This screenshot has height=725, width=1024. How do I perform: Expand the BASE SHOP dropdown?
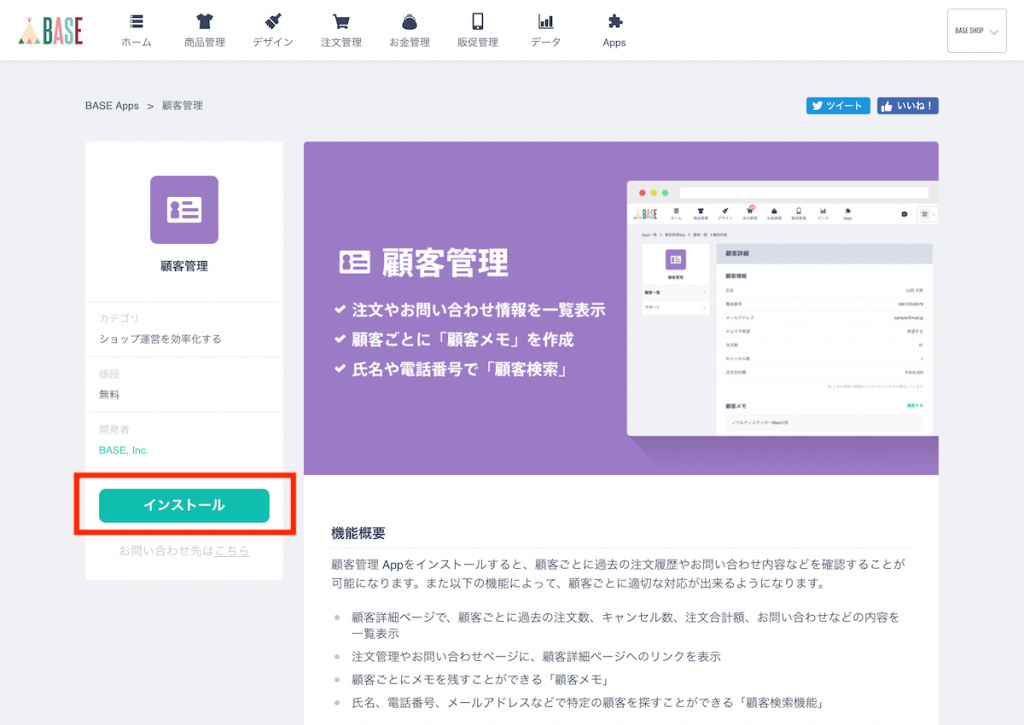point(976,31)
